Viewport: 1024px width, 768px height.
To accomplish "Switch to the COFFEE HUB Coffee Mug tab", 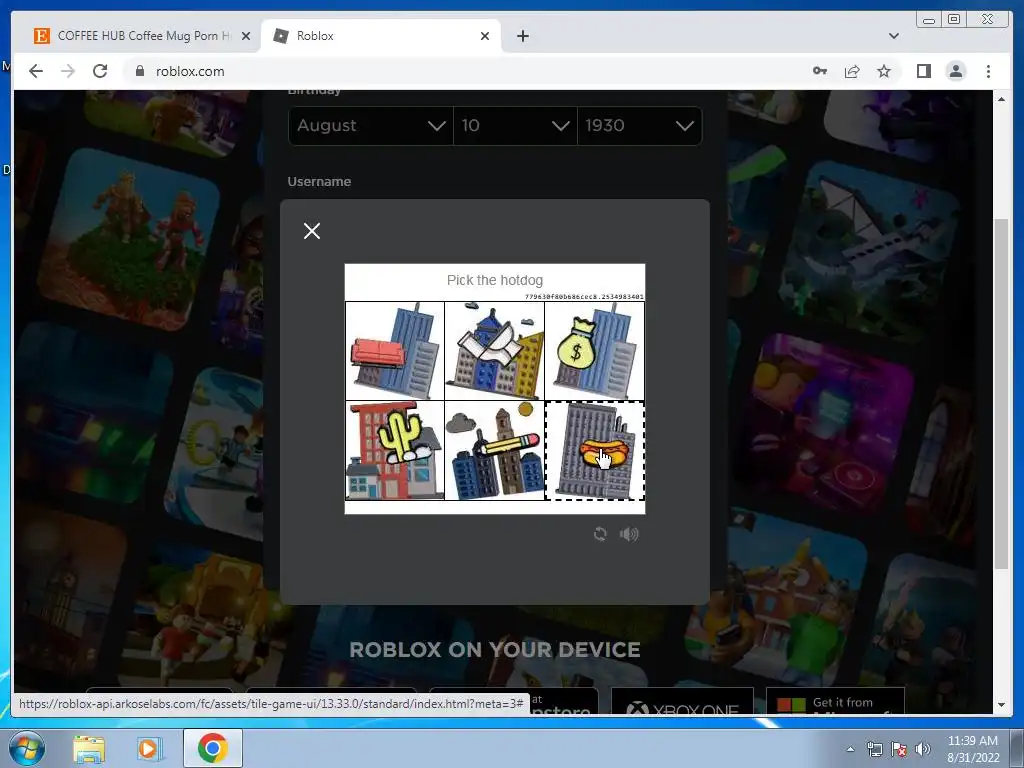I will pyautogui.click(x=143, y=36).
